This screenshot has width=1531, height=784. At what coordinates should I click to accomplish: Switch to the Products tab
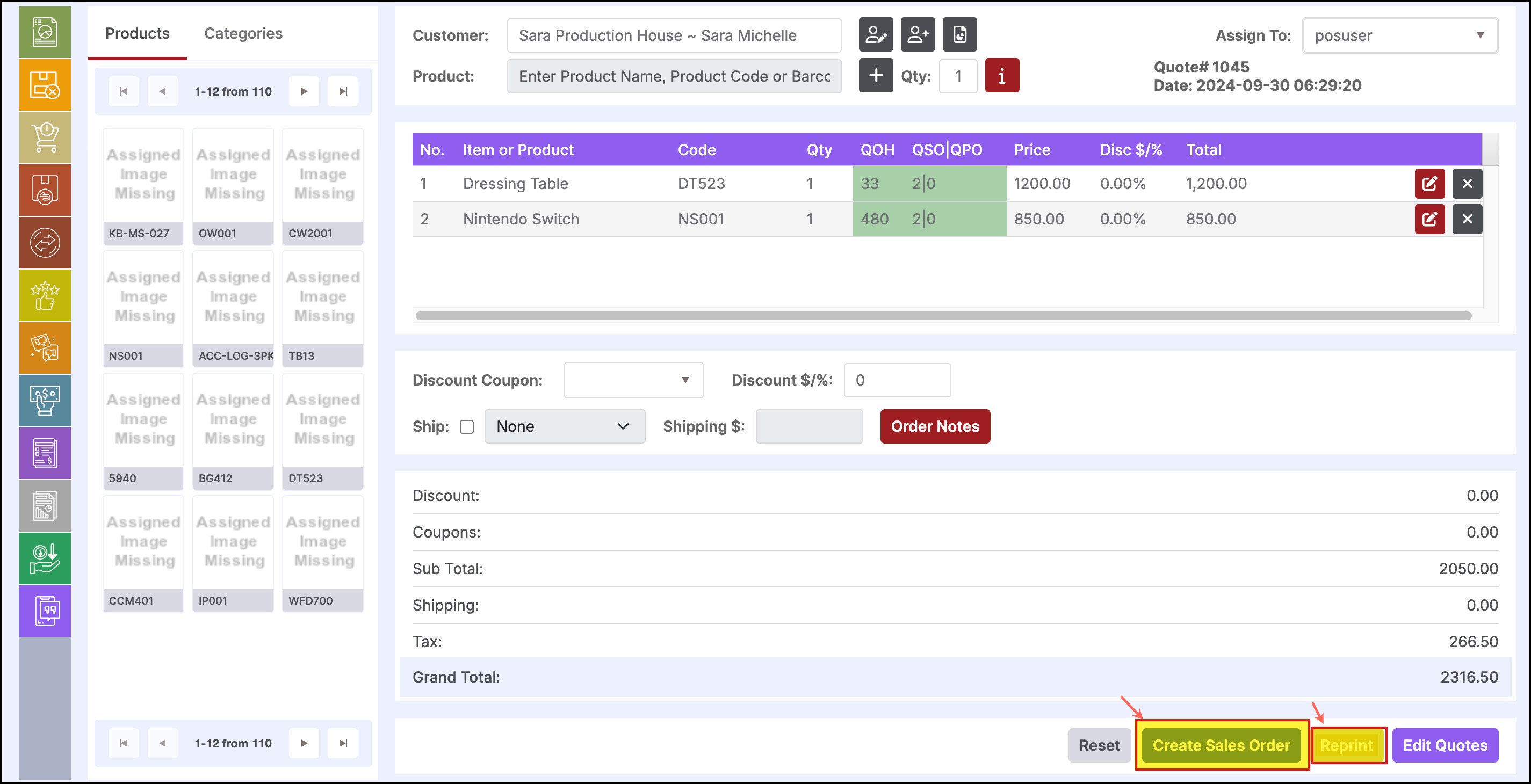point(138,33)
